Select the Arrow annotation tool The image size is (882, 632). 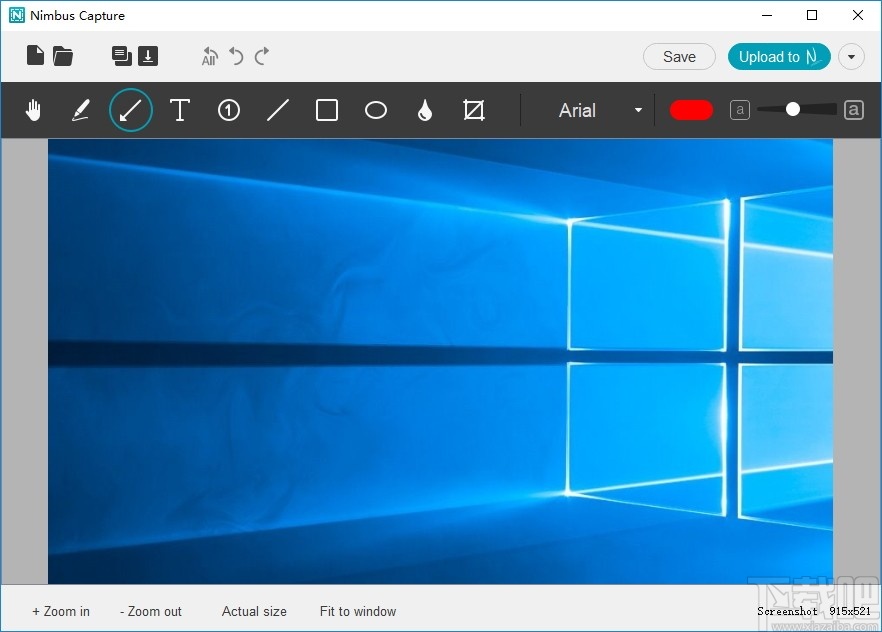(130, 110)
